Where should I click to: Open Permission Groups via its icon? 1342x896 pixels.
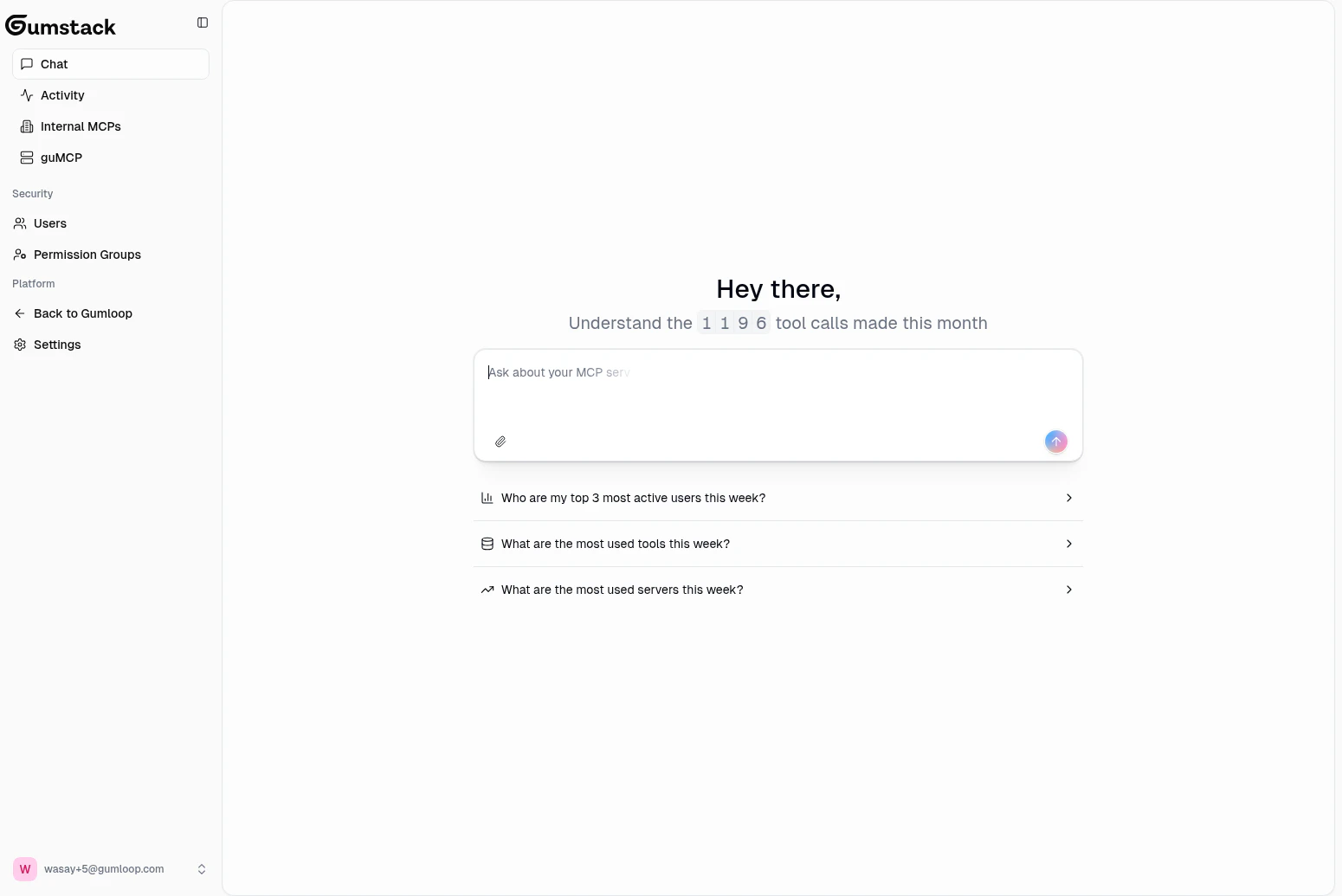point(19,255)
